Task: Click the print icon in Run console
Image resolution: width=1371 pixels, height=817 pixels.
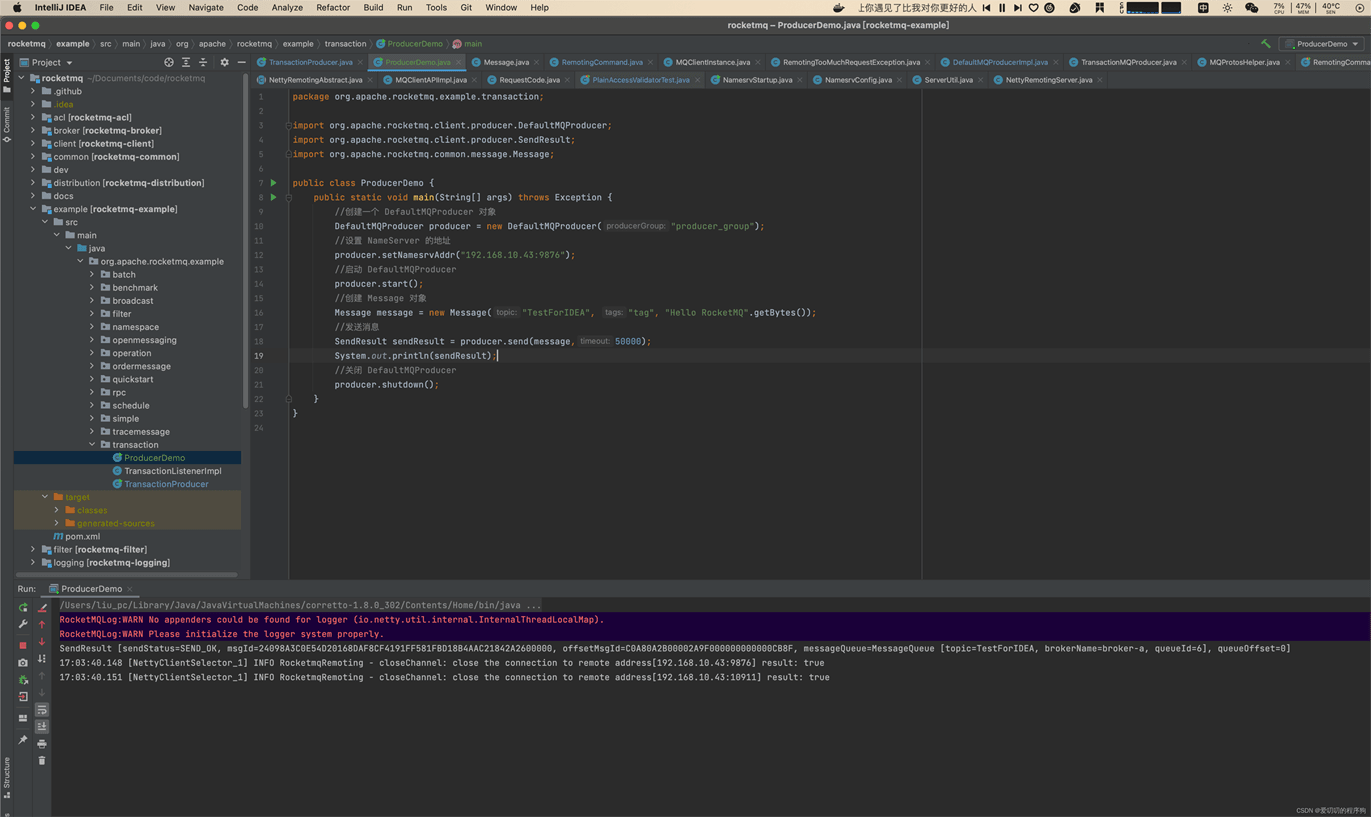Action: [x=42, y=744]
